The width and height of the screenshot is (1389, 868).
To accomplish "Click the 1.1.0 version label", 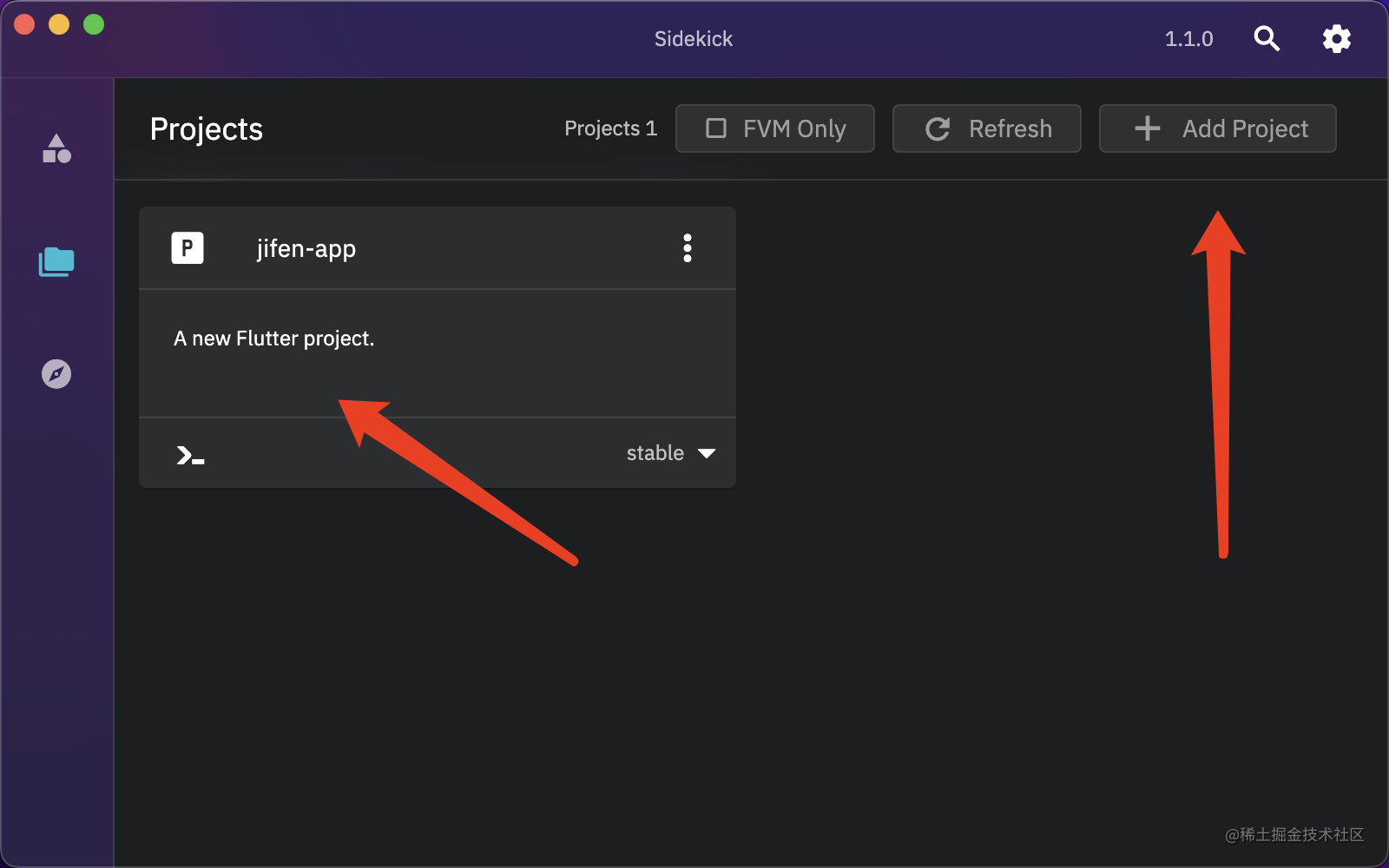I will point(1188,39).
